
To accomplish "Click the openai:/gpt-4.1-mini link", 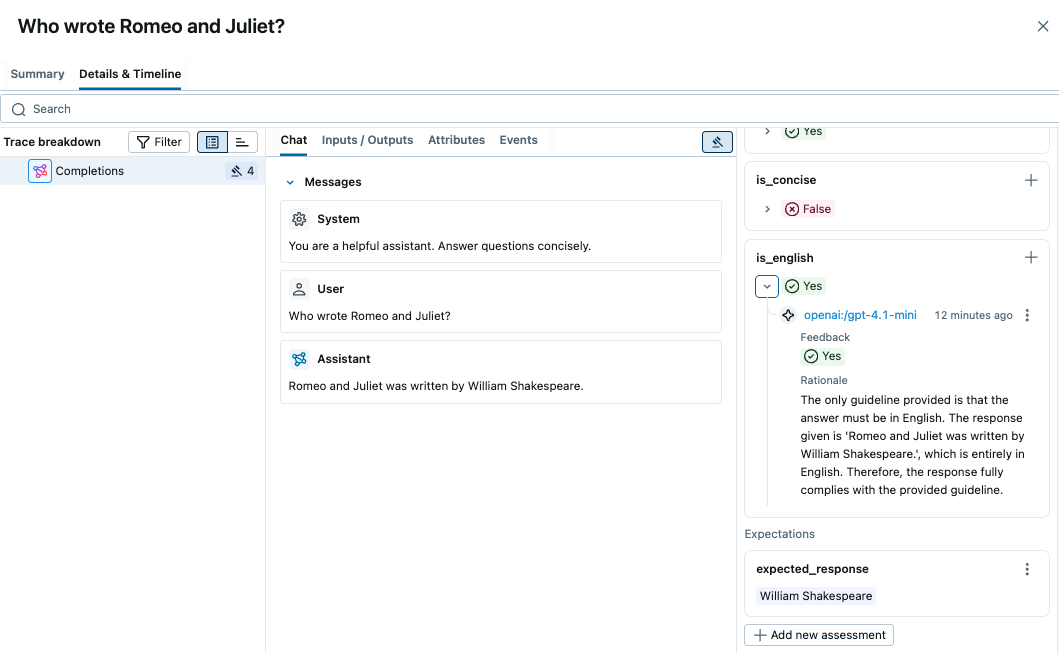I will pyautogui.click(x=860, y=315).
